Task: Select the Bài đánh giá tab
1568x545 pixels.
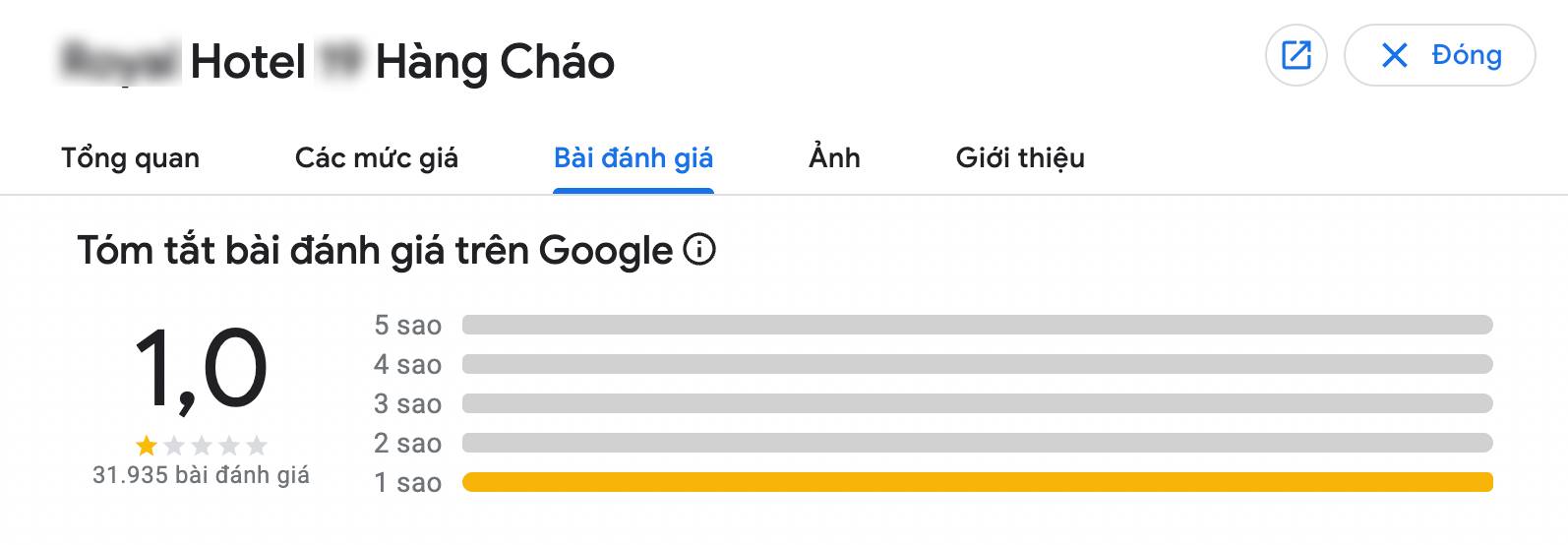Action: [633, 158]
